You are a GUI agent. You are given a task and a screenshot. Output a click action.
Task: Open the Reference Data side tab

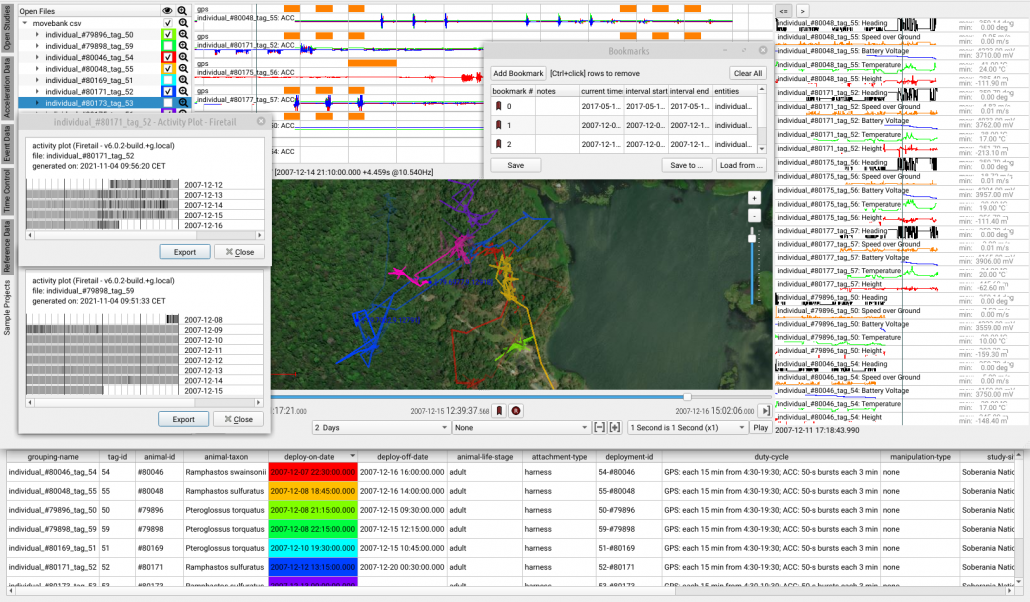7,246
